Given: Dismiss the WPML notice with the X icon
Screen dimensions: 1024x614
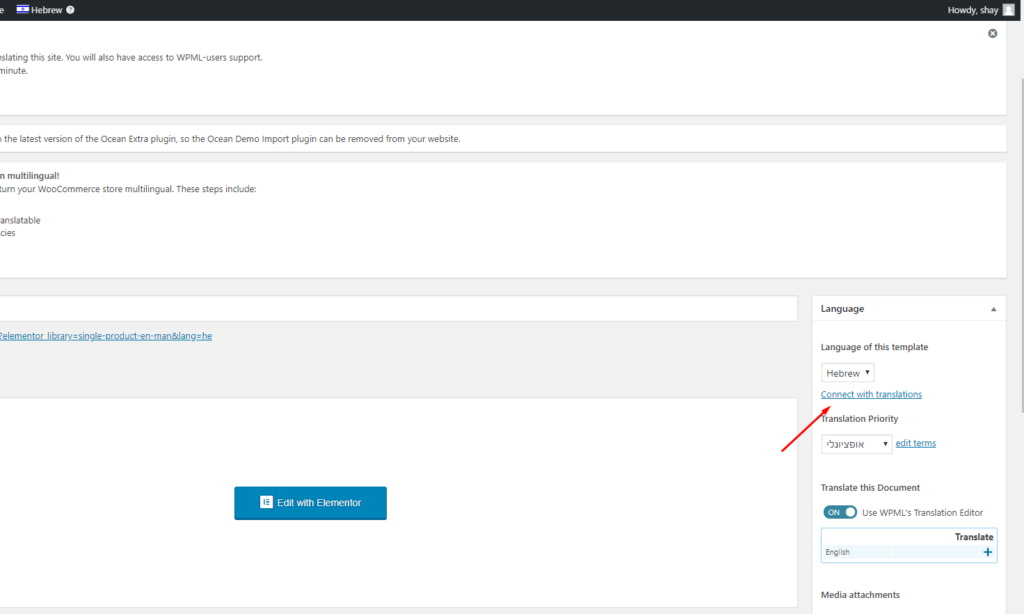Looking at the screenshot, I should (992, 33).
